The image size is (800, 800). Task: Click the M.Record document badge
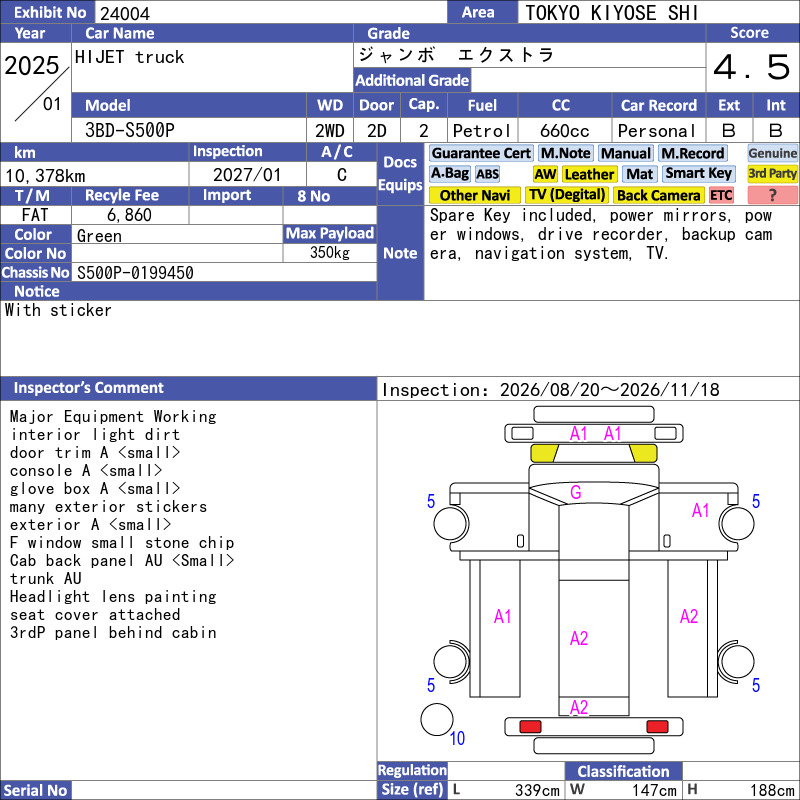point(692,154)
